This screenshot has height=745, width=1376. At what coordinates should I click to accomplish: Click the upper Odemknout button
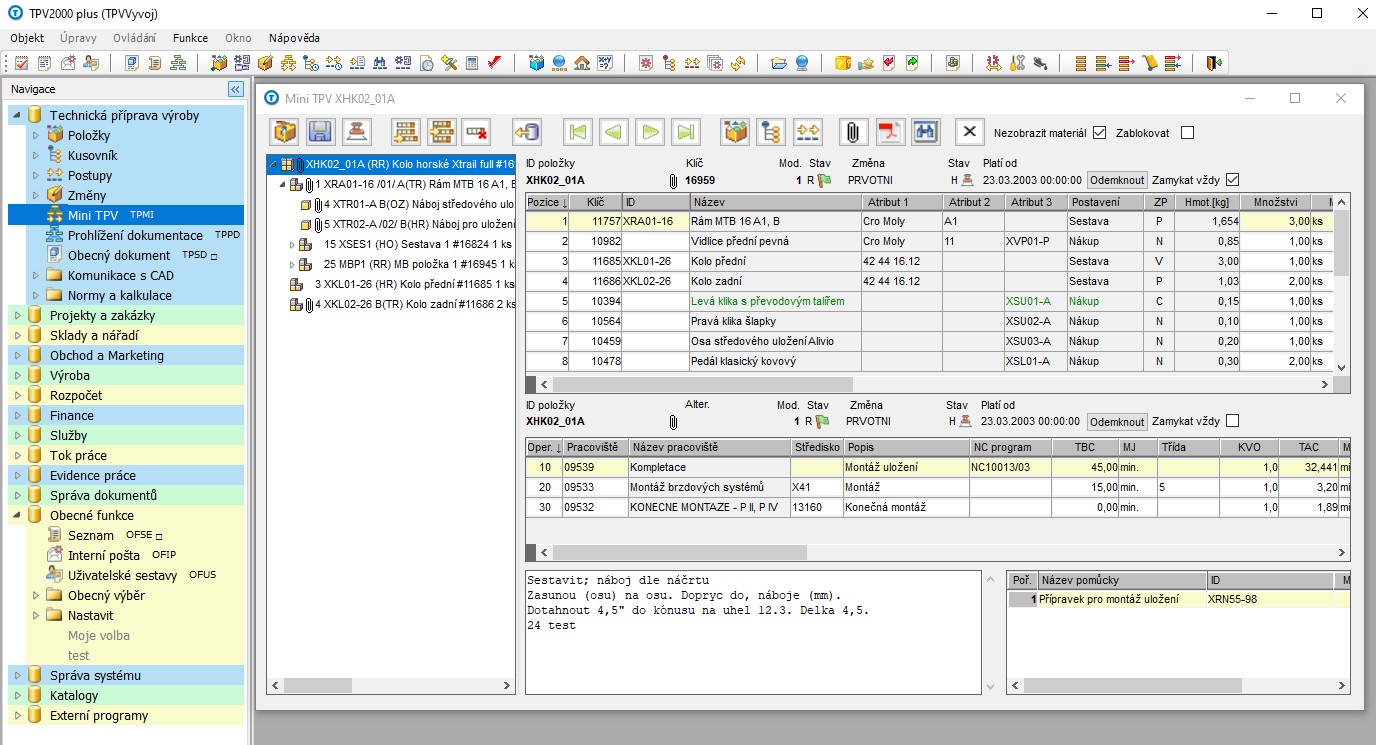[1116, 180]
